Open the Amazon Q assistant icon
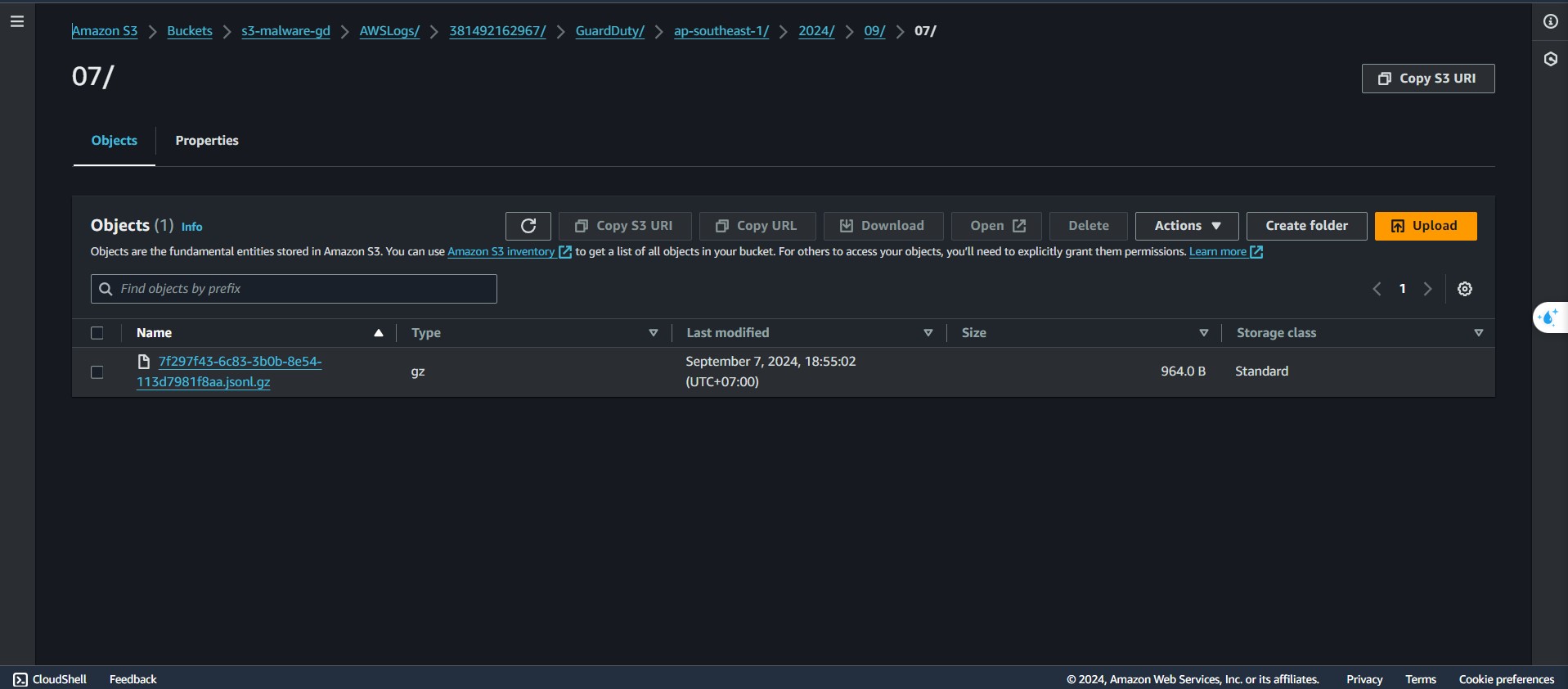The height and width of the screenshot is (689, 1568). [x=1548, y=317]
